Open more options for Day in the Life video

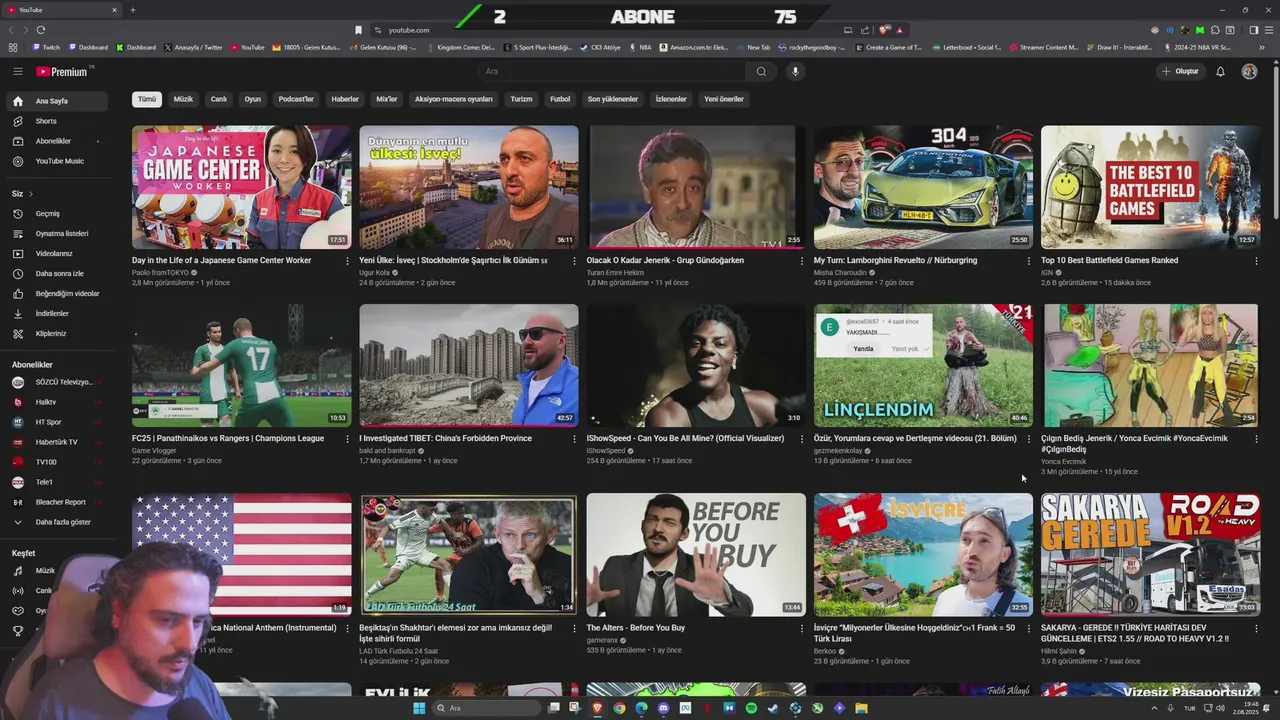pyautogui.click(x=347, y=261)
